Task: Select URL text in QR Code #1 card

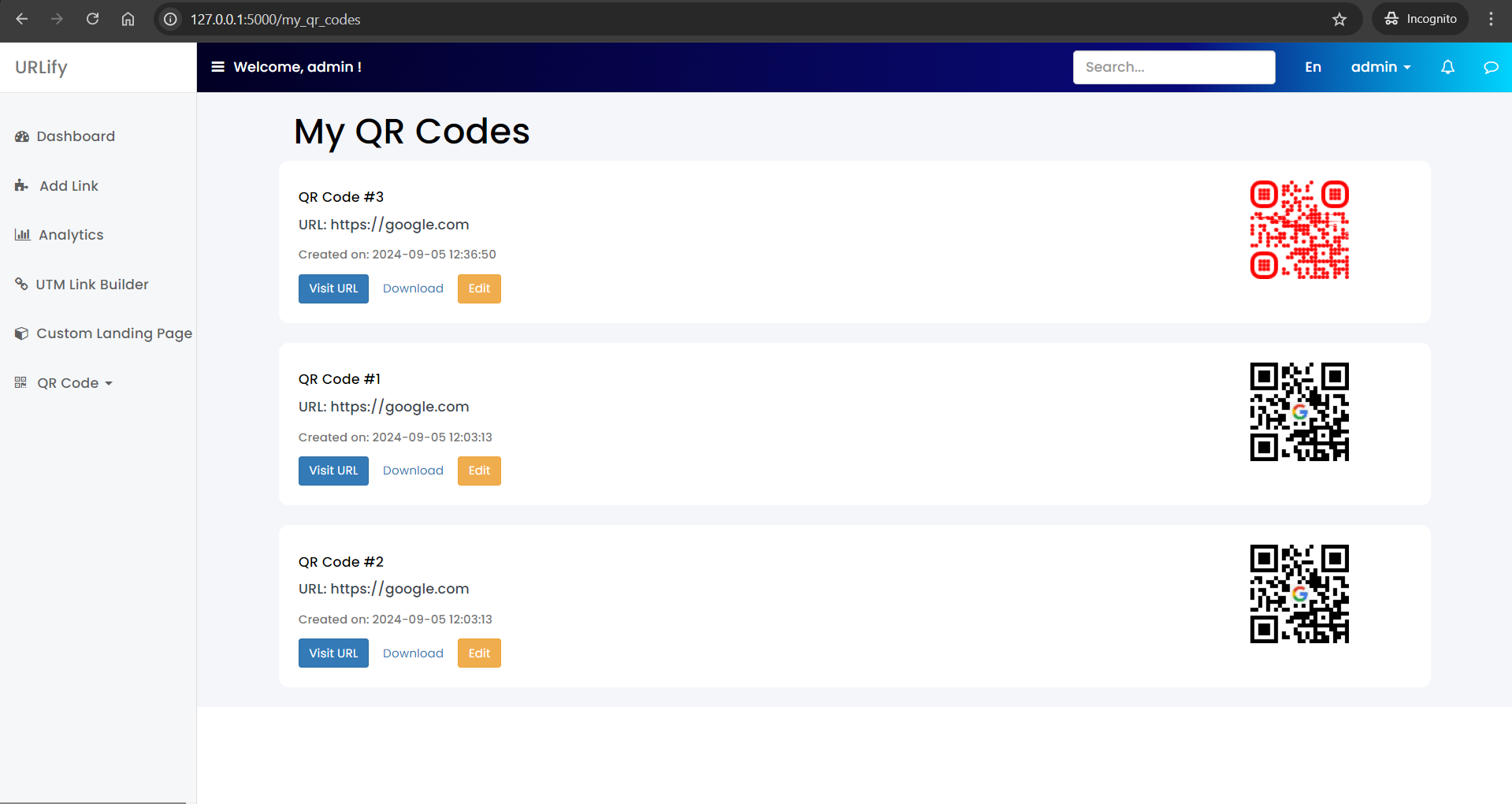Action: tap(384, 407)
